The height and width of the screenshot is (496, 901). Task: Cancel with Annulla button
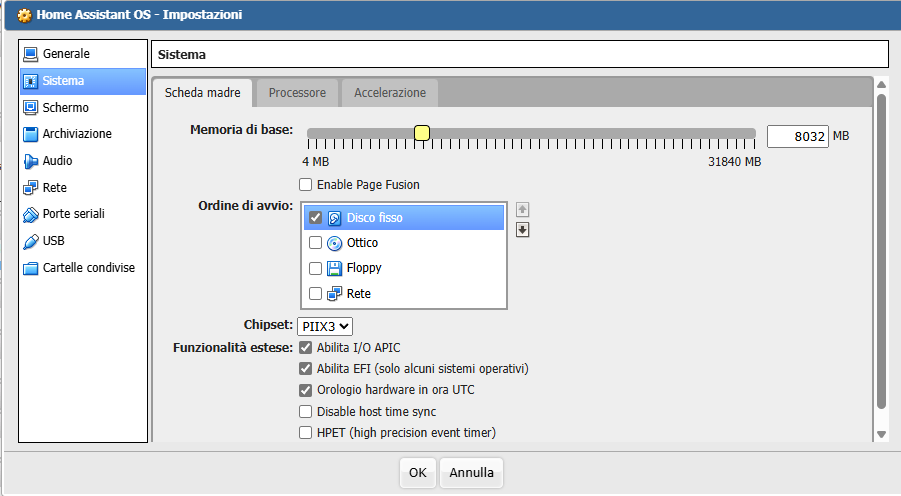click(x=471, y=473)
